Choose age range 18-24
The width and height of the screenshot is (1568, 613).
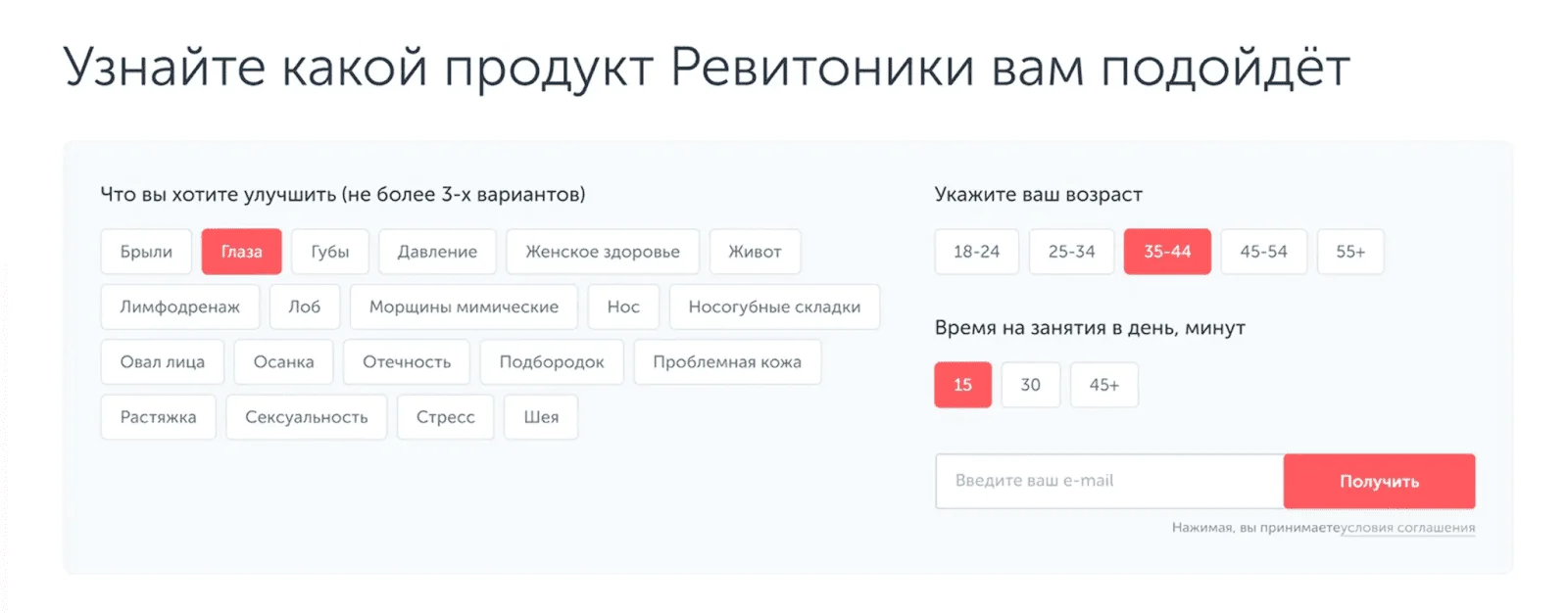[976, 252]
